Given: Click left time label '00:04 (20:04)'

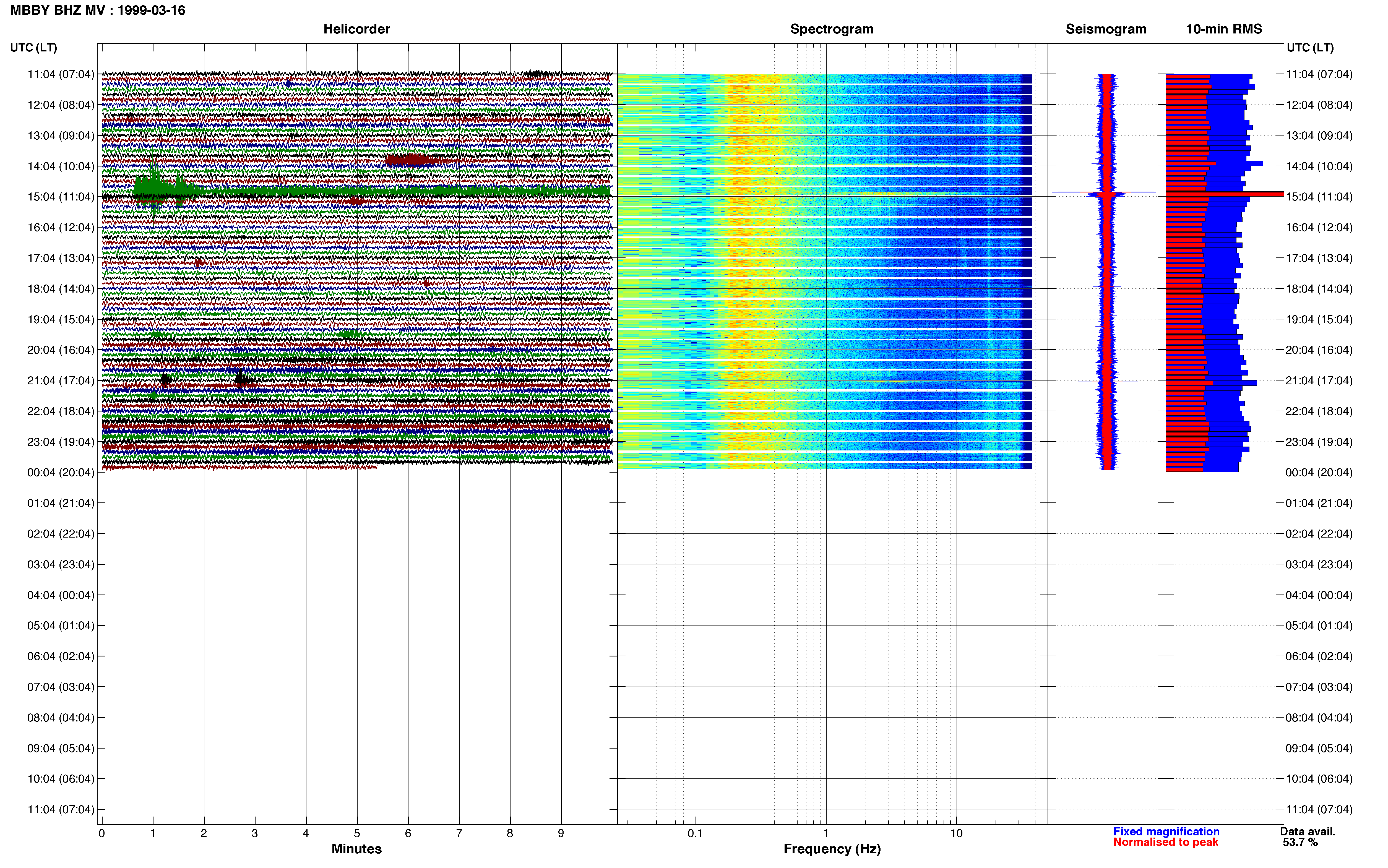Looking at the screenshot, I should (61, 473).
